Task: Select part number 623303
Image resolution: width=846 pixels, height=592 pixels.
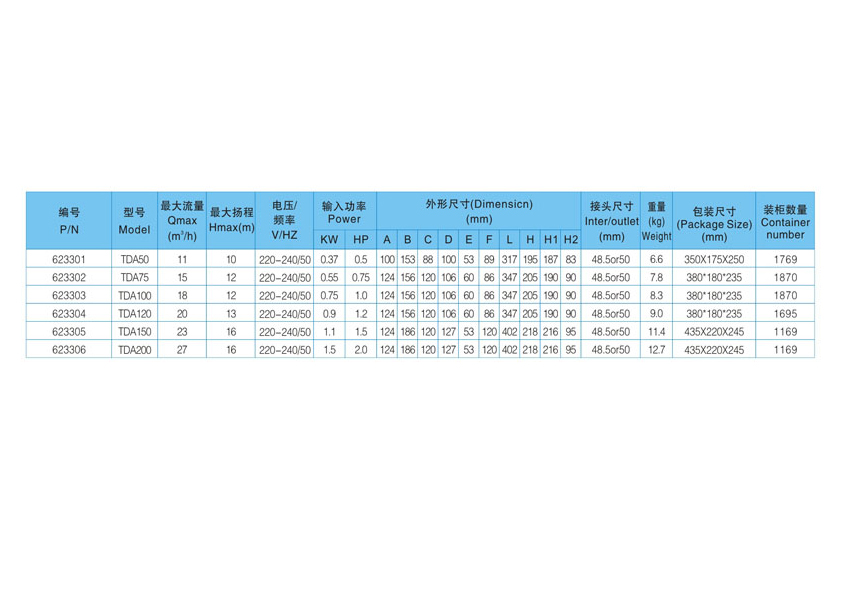Action: click(x=69, y=296)
